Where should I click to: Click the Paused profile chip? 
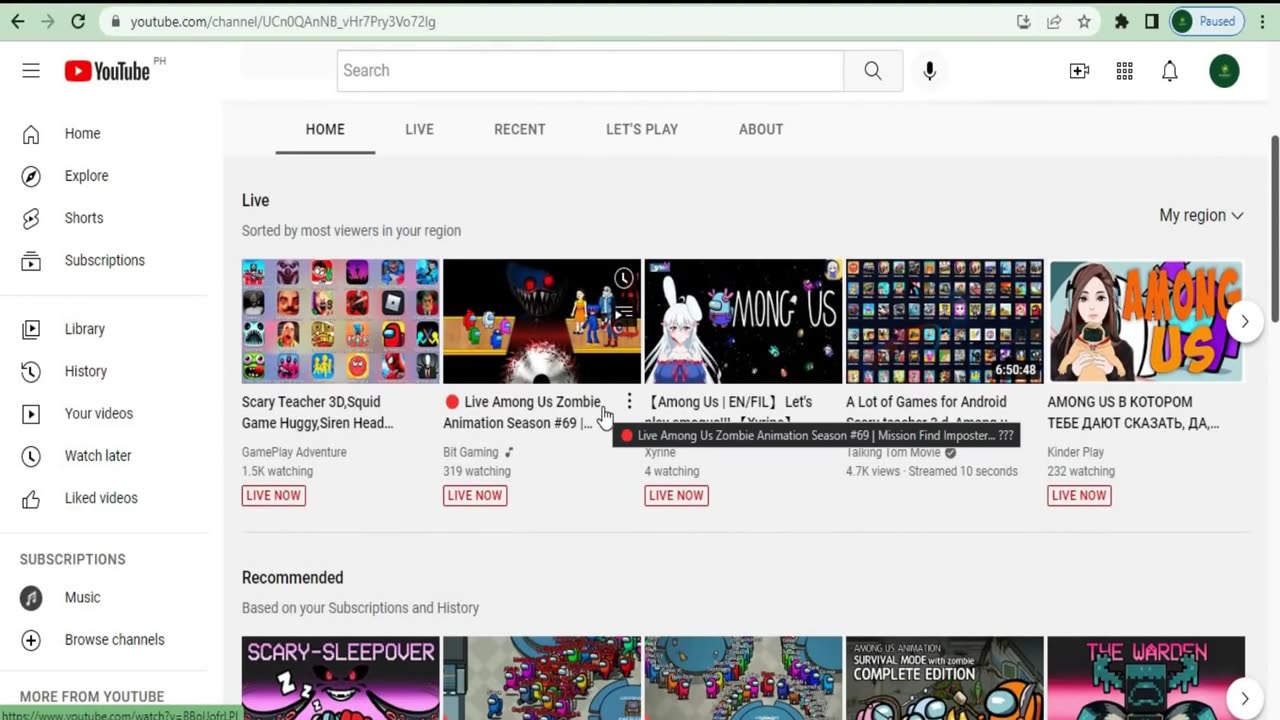click(1206, 21)
